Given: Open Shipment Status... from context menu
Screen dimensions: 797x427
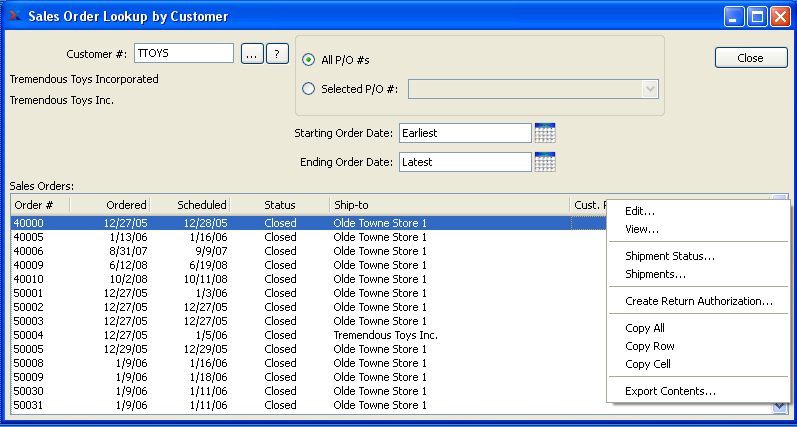Looking at the screenshot, I should coord(669,256).
